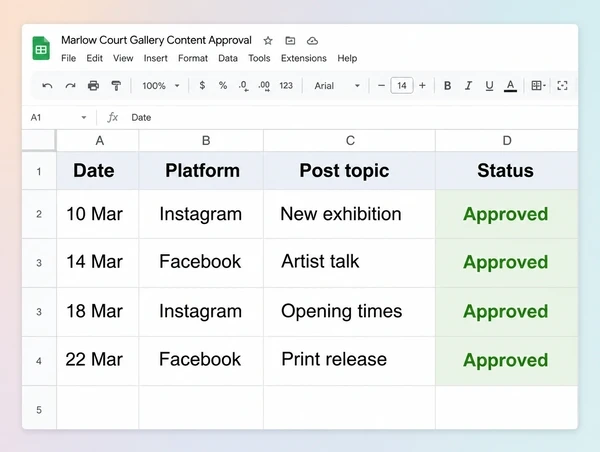This screenshot has height=452, width=600.
Task: Open the File menu
Action: 68,58
